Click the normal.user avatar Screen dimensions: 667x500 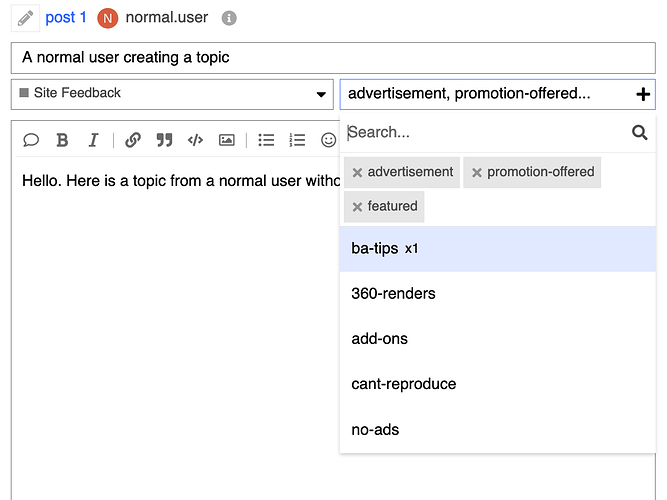pyautogui.click(x=108, y=18)
